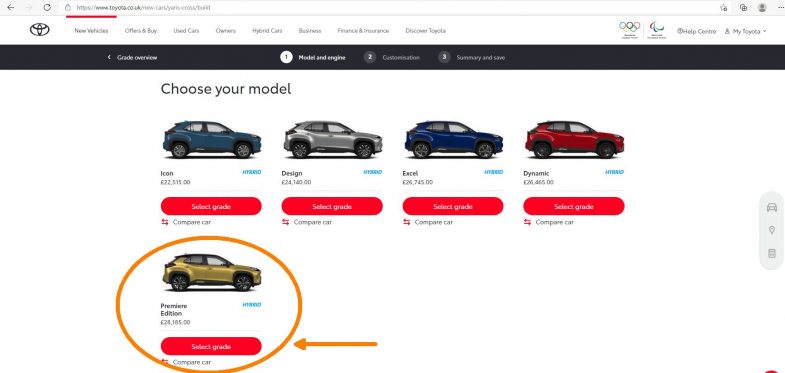This screenshot has width=785, height=373.
Task: Click the Olympic rings partner logo
Action: (629, 30)
